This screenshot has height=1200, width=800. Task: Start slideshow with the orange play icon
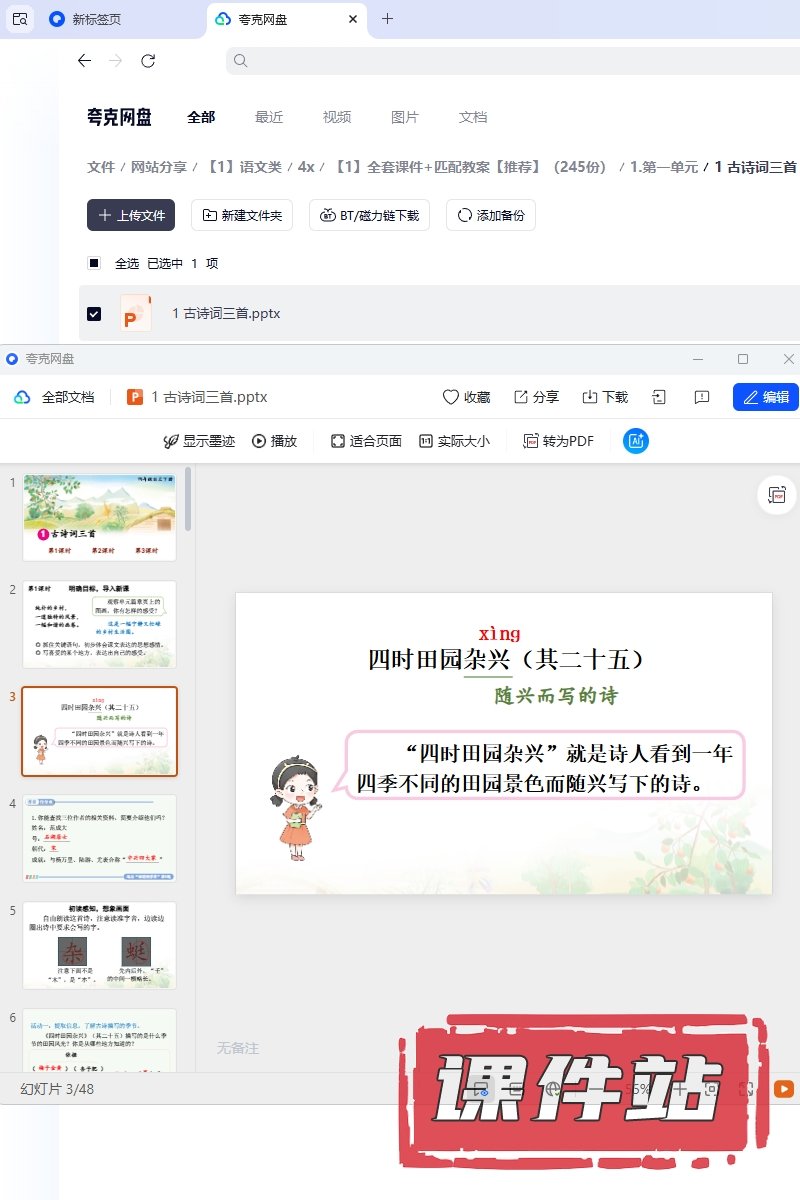coord(784,1089)
